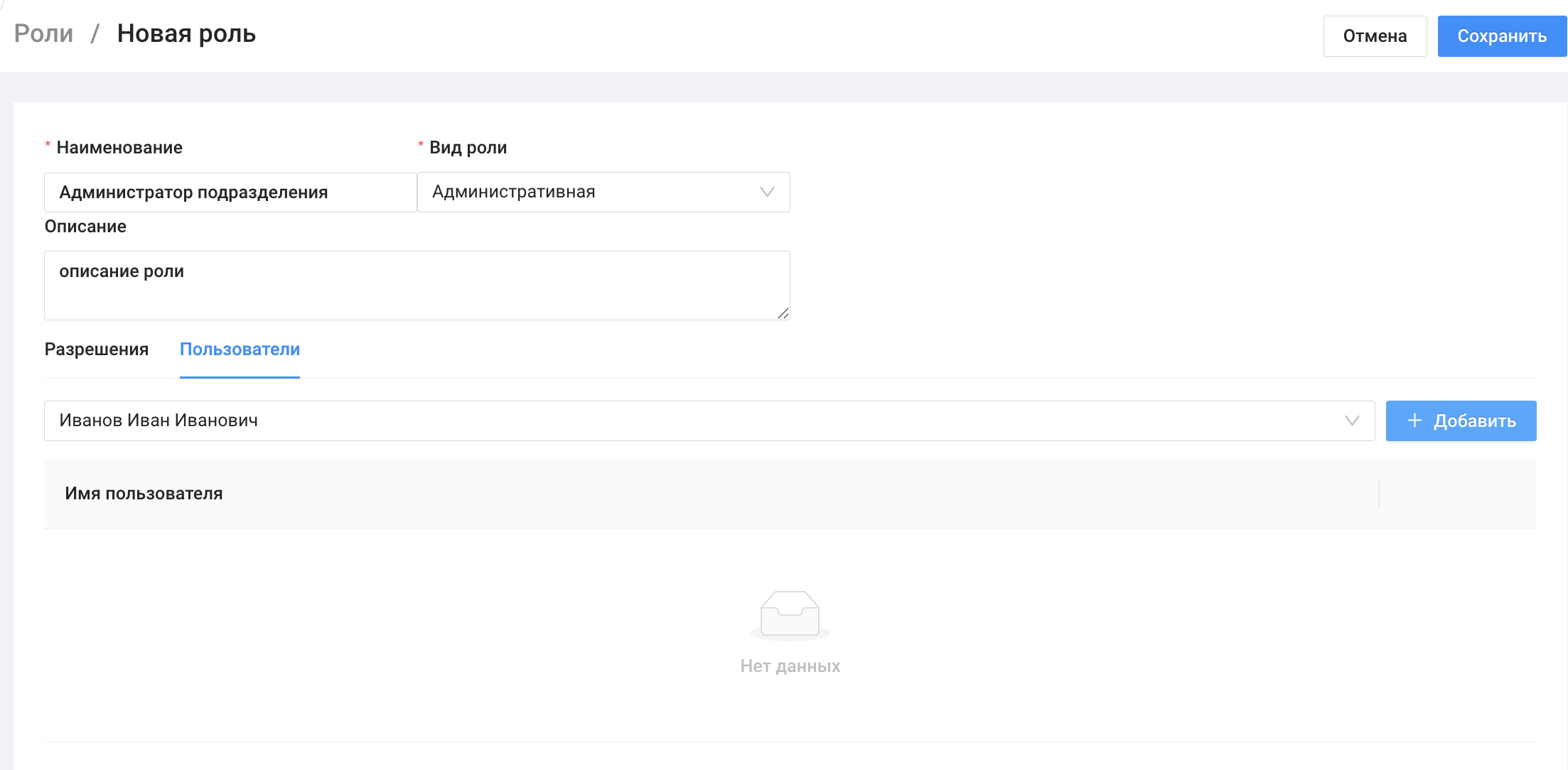Switch to the Разрешения tab
The width and height of the screenshot is (1568, 770).
point(97,349)
